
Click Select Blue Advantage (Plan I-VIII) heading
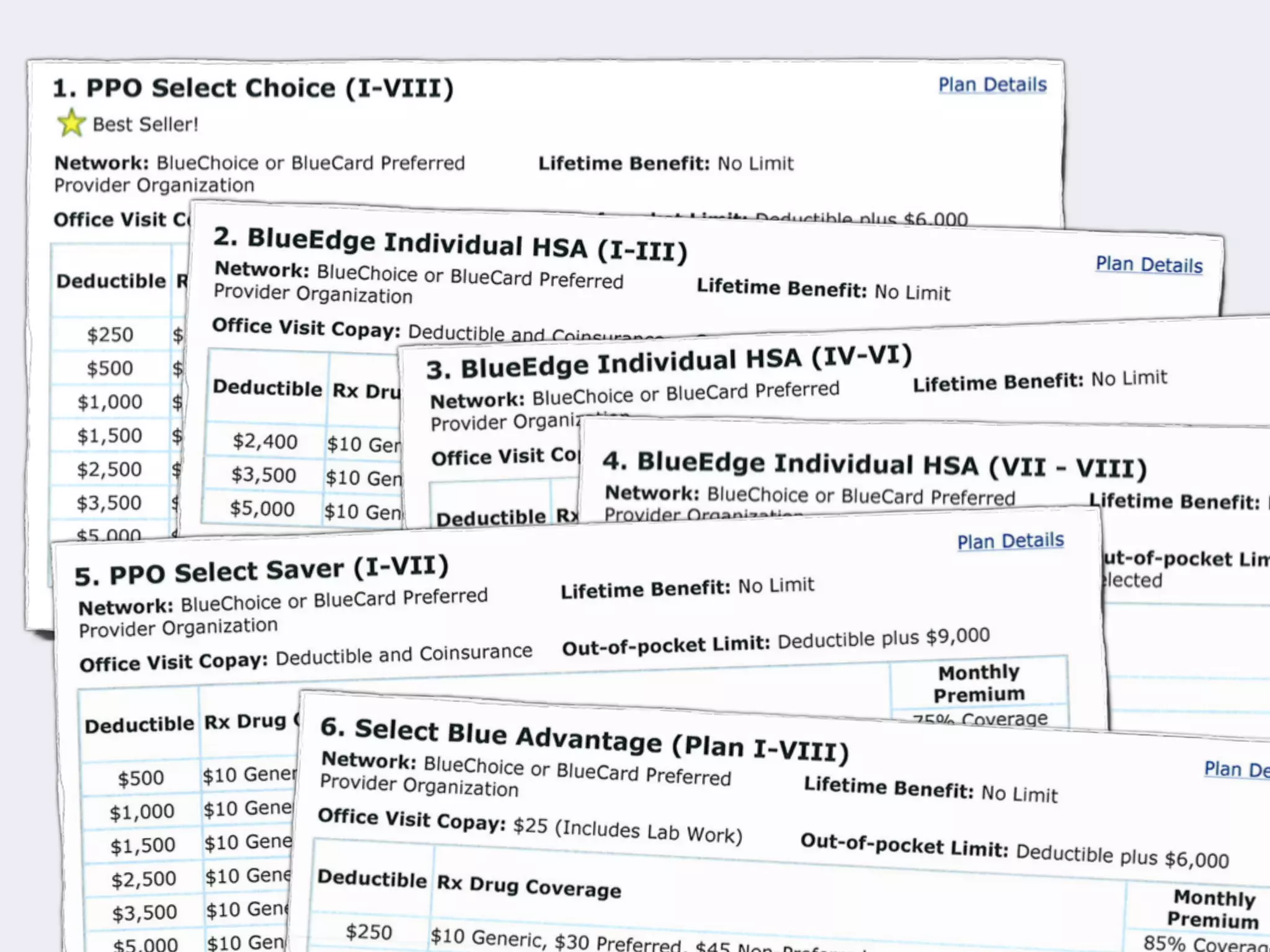tap(584, 739)
